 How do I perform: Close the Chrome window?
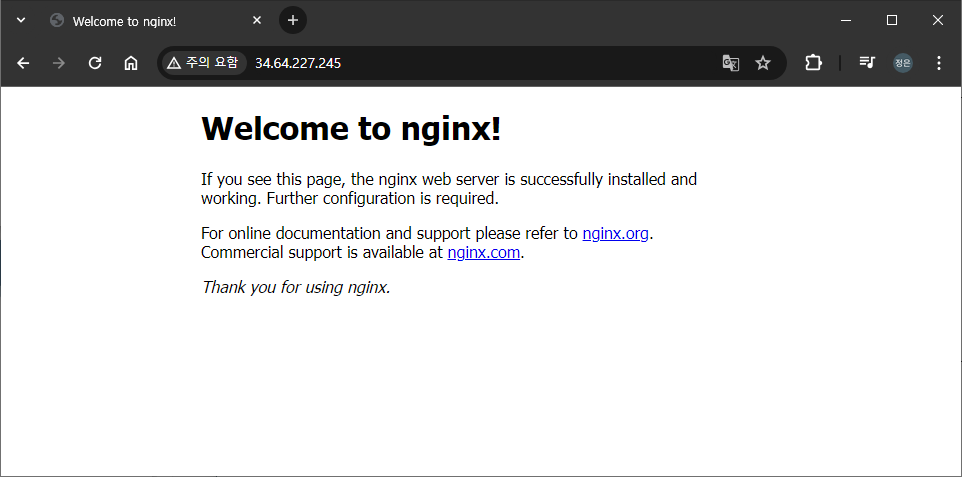937,20
